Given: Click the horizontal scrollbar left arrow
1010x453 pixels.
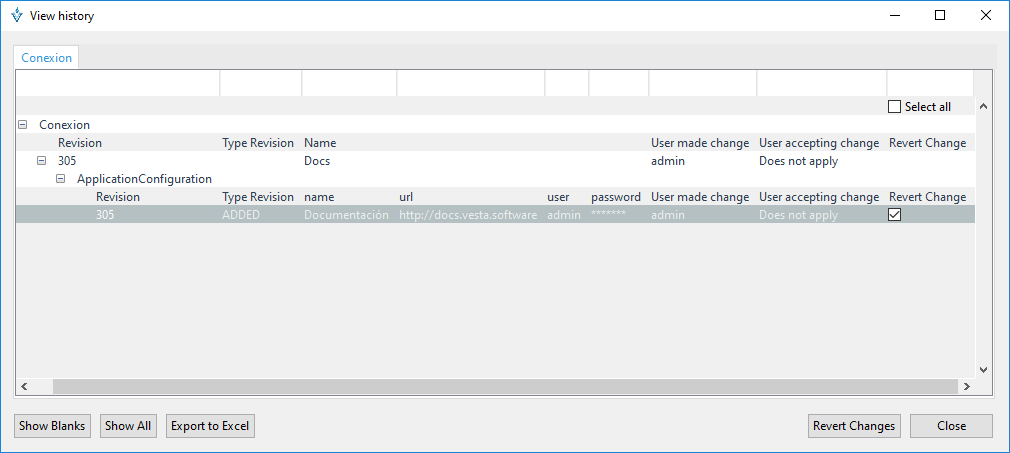Looking at the screenshot, I should (23, 386).
